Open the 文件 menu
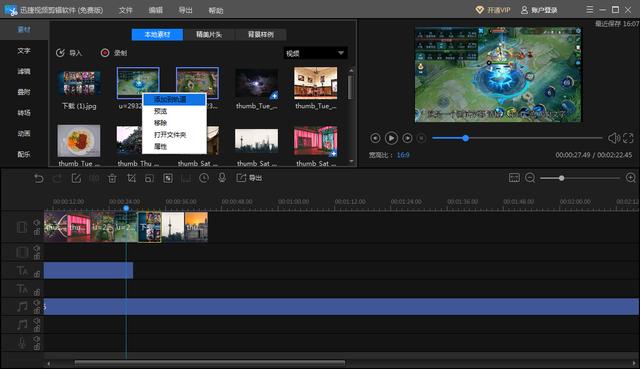The height and width of the screenshot is (369, 640). (126, 10)
